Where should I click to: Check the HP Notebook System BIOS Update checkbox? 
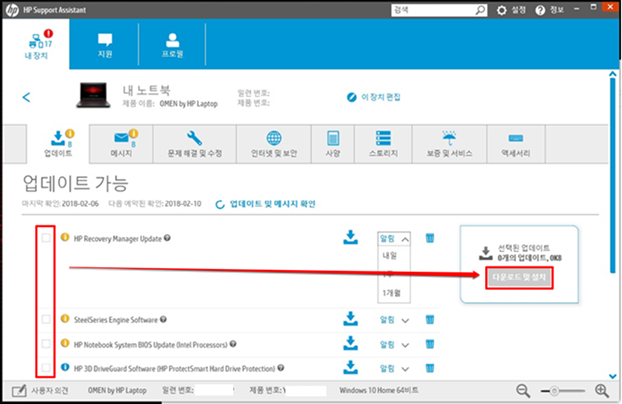[46, 344]
